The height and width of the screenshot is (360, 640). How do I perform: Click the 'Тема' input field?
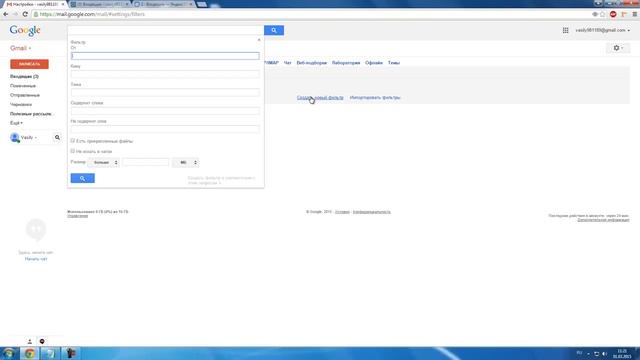[x=165, y=93]
